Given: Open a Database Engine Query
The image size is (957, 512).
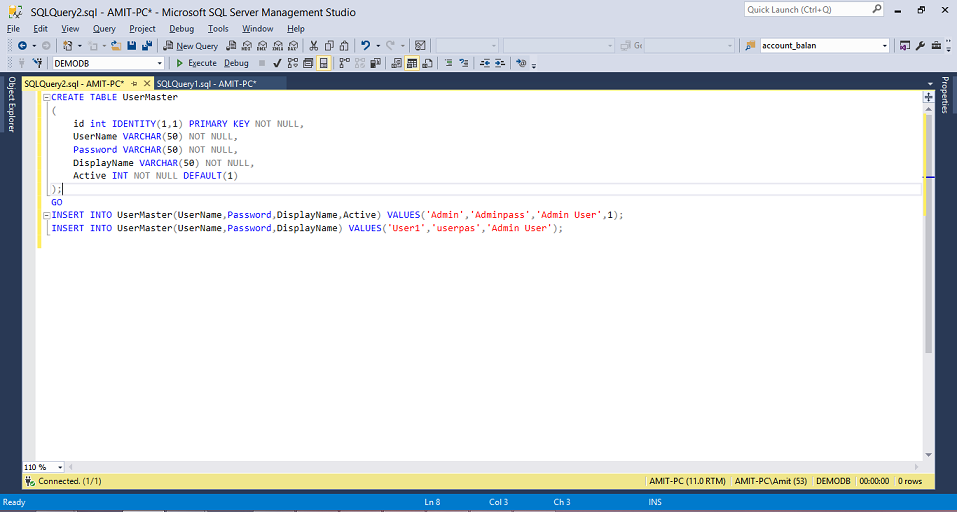Looking at the screenshot, I should click(x=231, y=45).
